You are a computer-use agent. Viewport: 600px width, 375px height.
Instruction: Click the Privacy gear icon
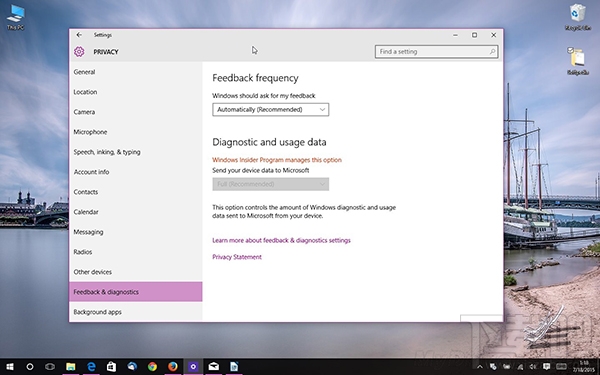[x=79, y=52]
